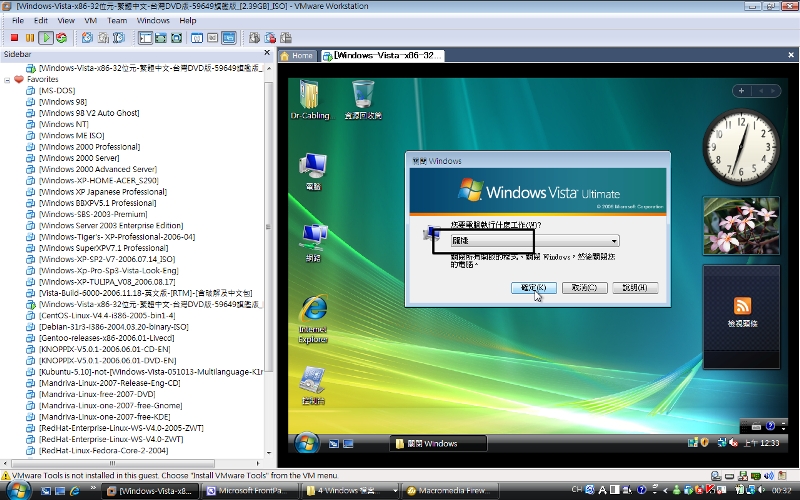Select [Windows 2000 Professional] entry
800x500 pixels.
(89, 146)
